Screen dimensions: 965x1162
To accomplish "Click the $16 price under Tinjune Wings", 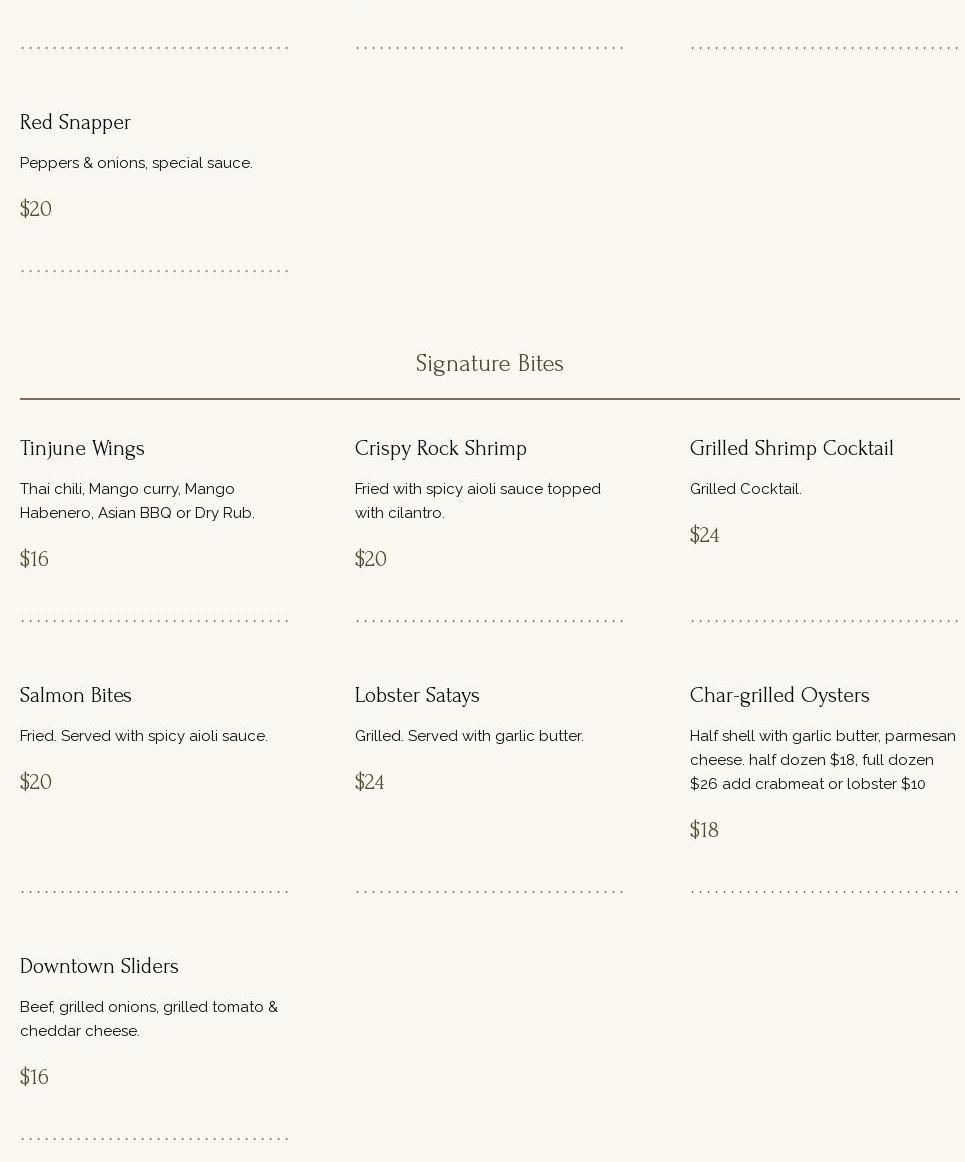I will click(34, 559).
